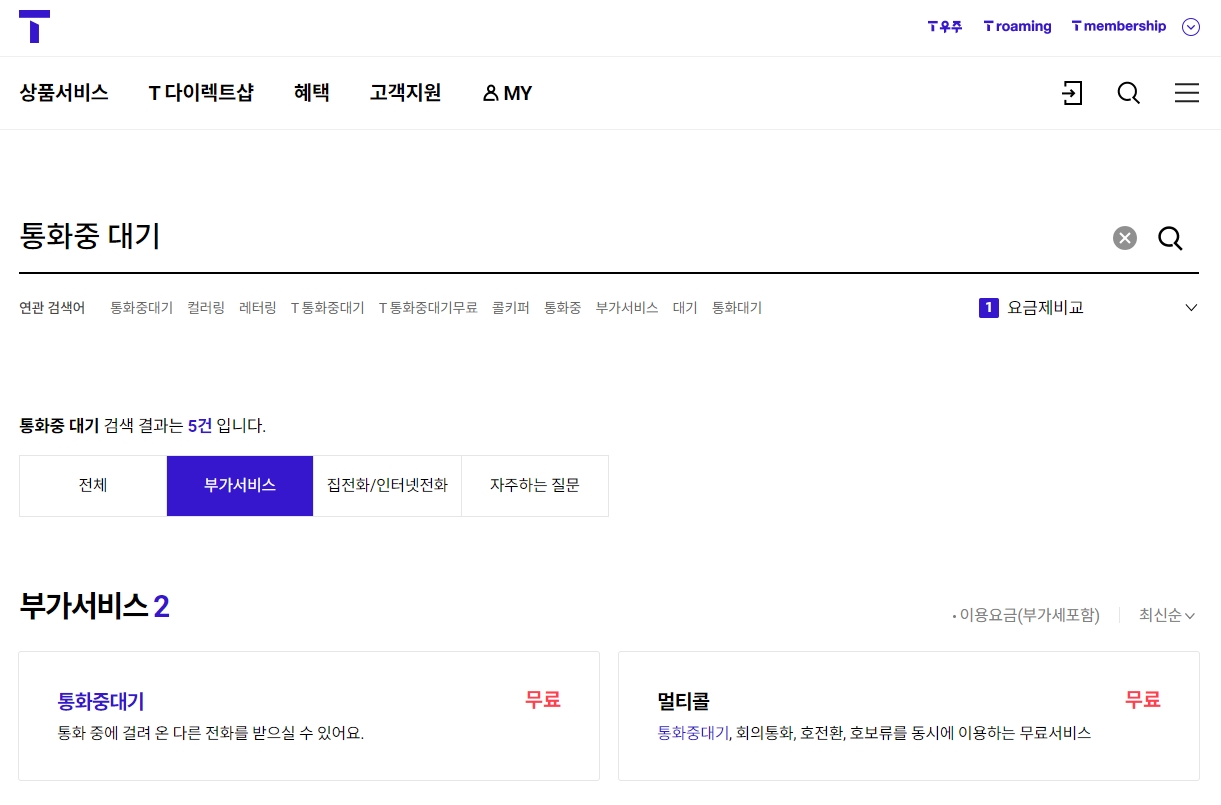This screenshot has width=1221, height=805.
Task: Select the 집전화/인터넷전화 tab
Action: tap(388, 486)
